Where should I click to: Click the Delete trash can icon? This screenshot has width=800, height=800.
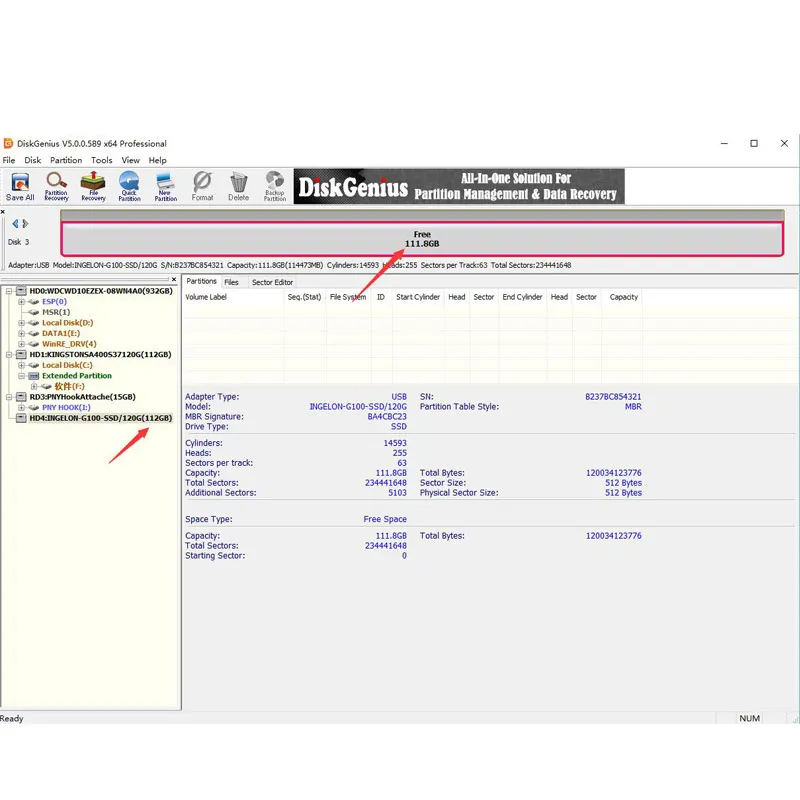238,186
